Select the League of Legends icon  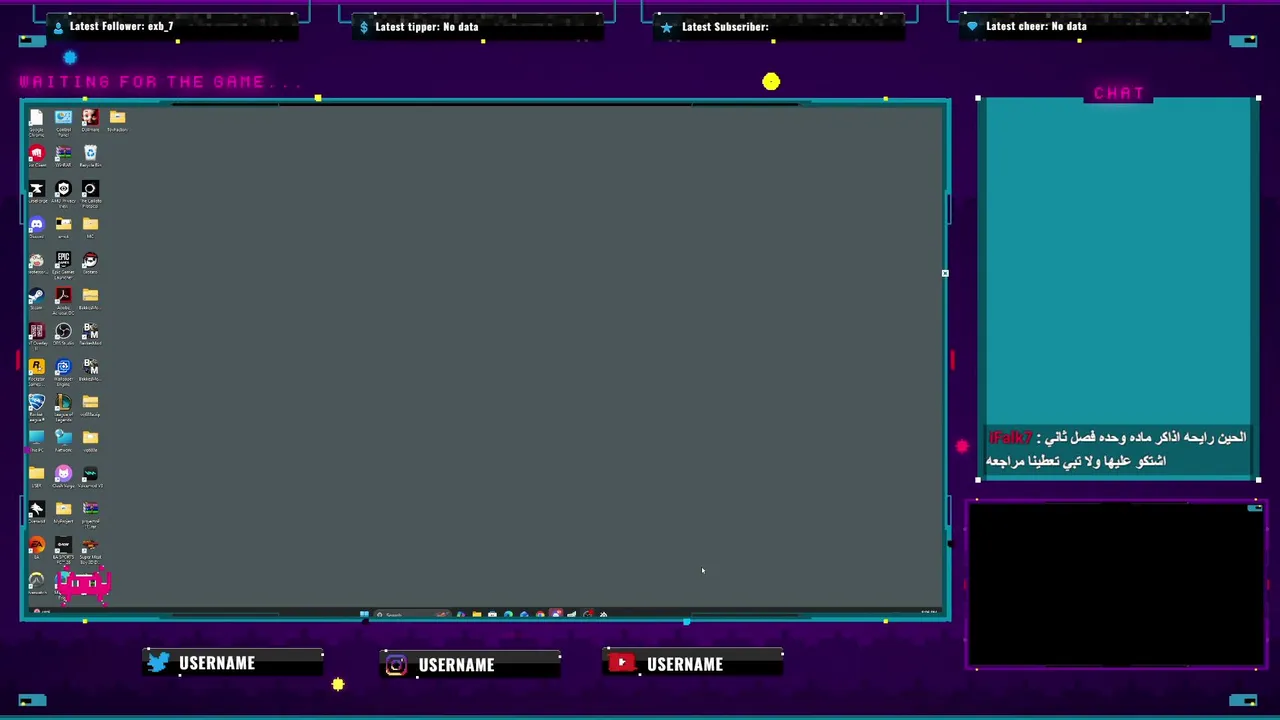(63, 407)
